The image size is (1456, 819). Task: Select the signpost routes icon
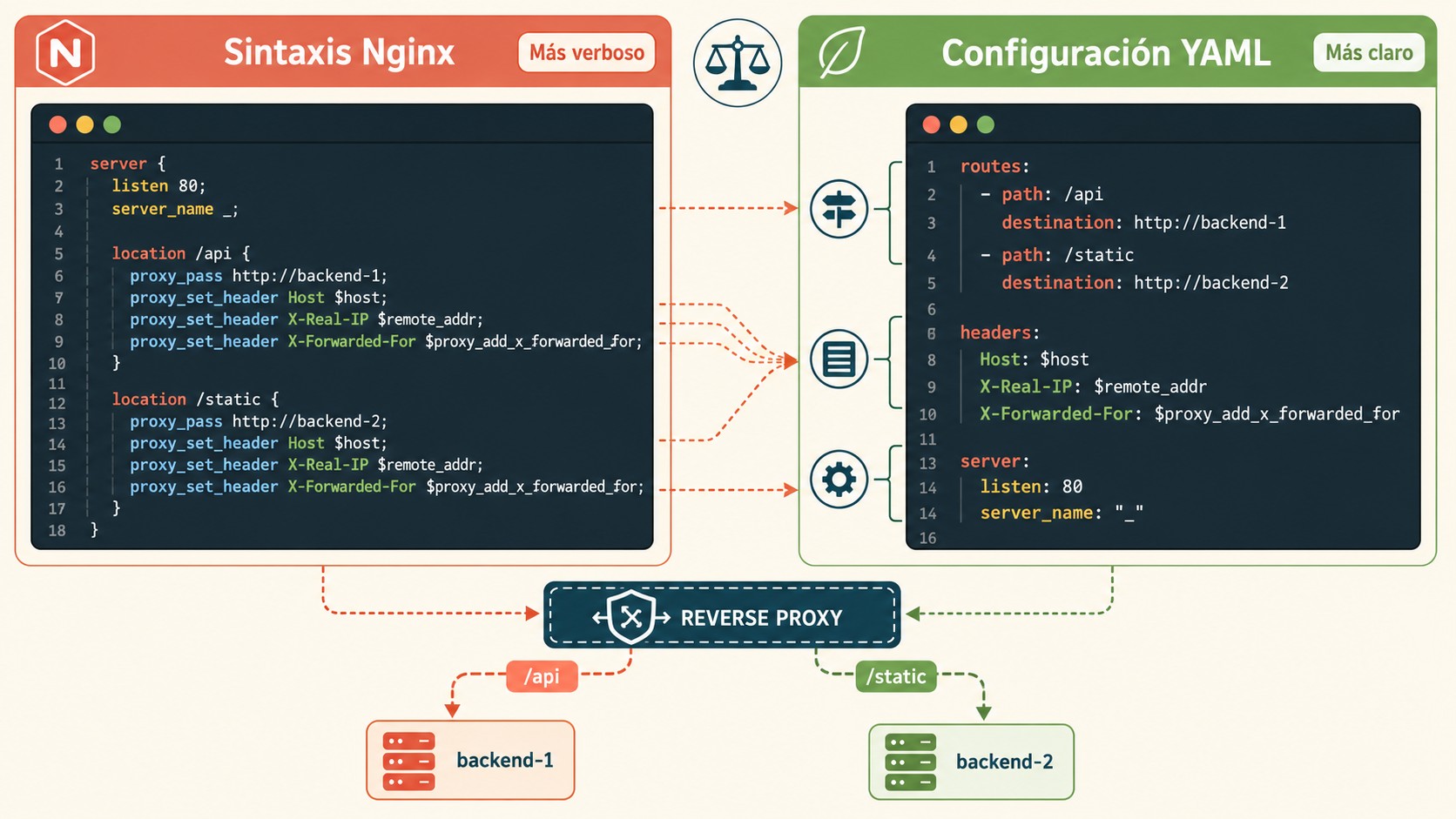tap(839, 209)
